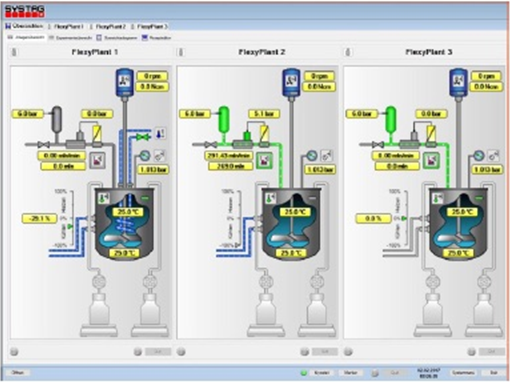Click the pressure gauge icon in FlexyPlant 3
The image size is (510, 382).
pyautogui.click(x=479, y=155)
